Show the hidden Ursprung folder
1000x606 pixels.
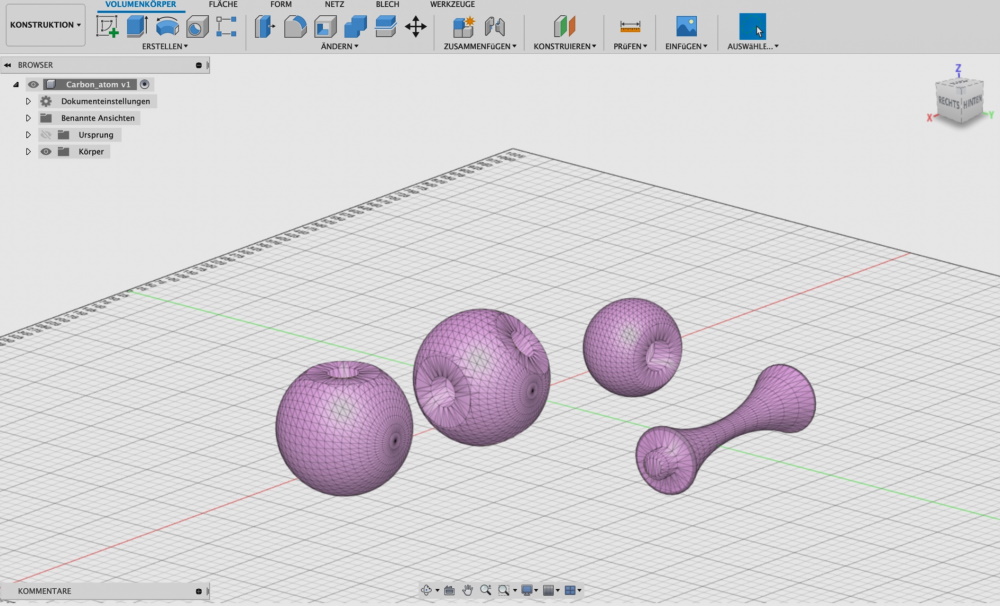click(46, 135)
